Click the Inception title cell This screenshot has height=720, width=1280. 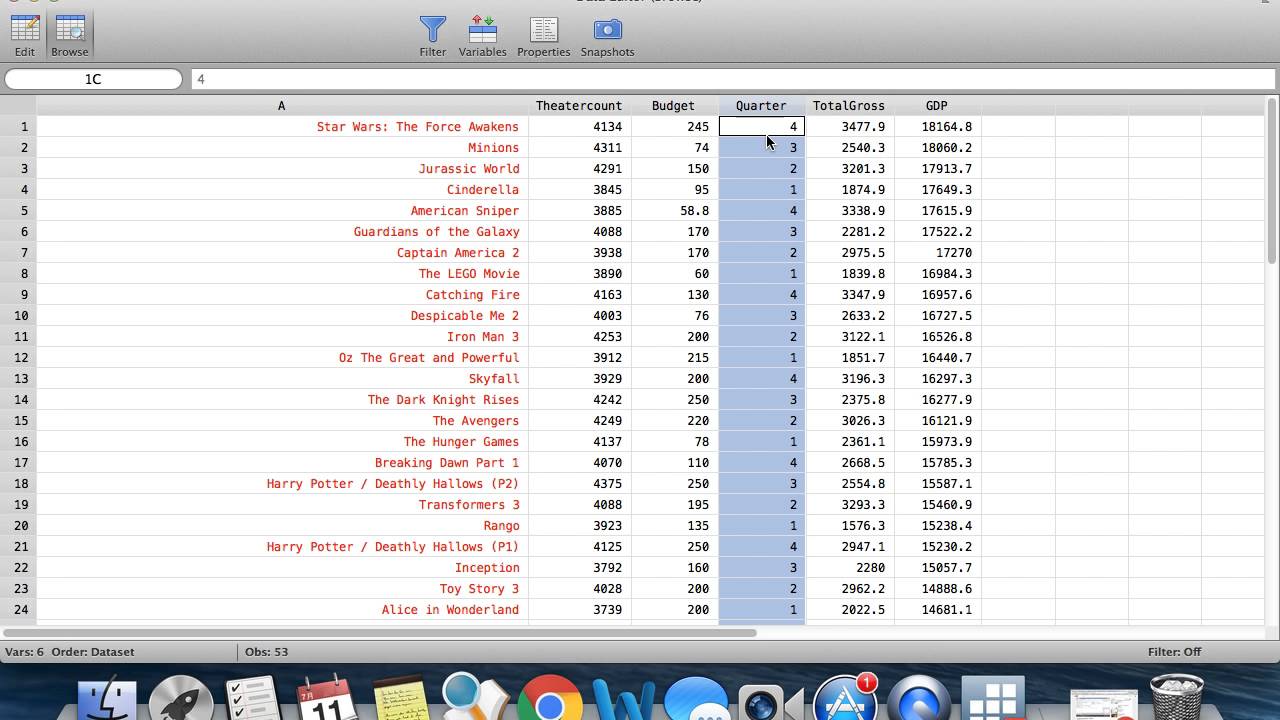pos(282,567)
